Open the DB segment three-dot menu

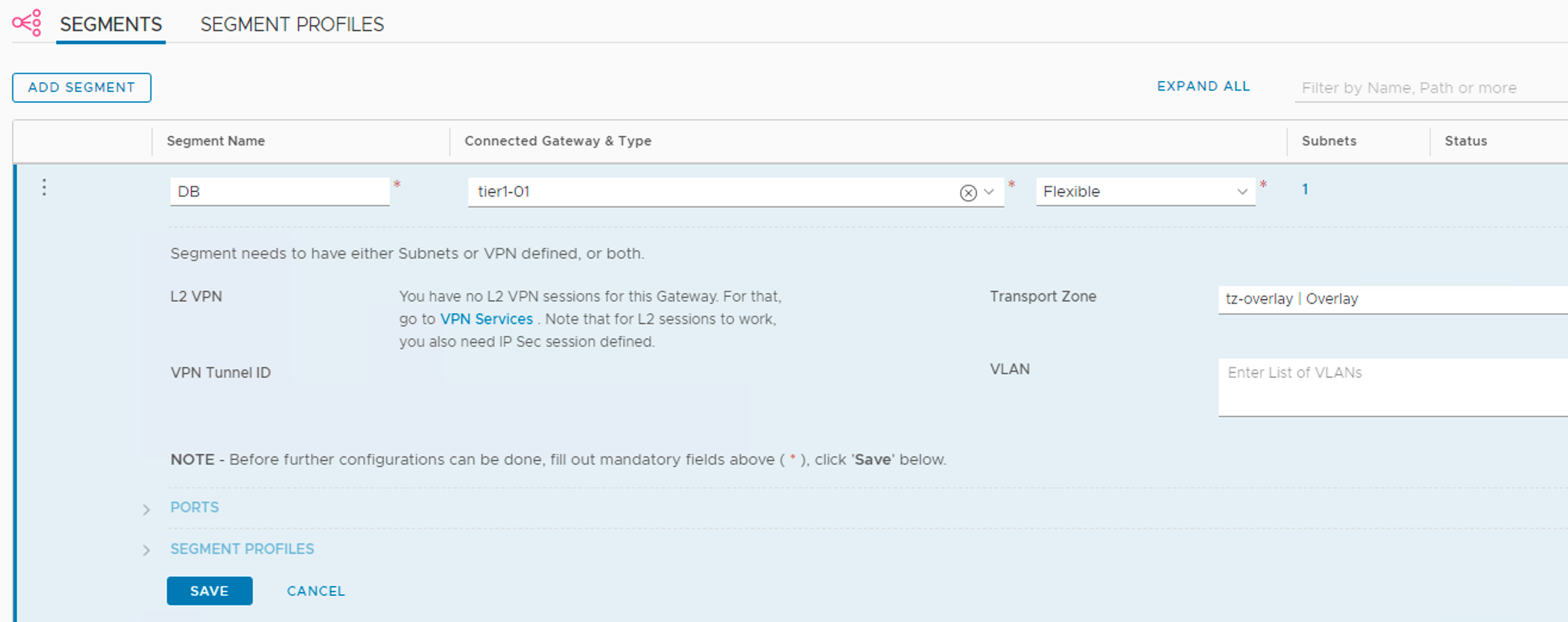[44, 188]
